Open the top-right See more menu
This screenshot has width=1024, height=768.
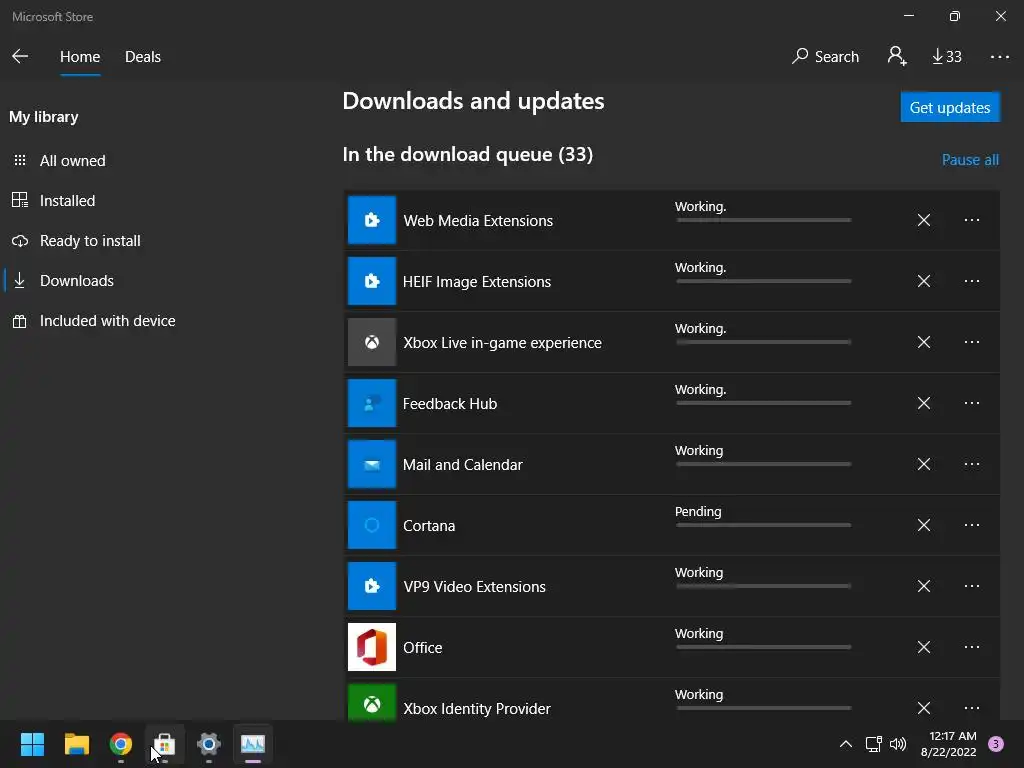coord(999,57)
